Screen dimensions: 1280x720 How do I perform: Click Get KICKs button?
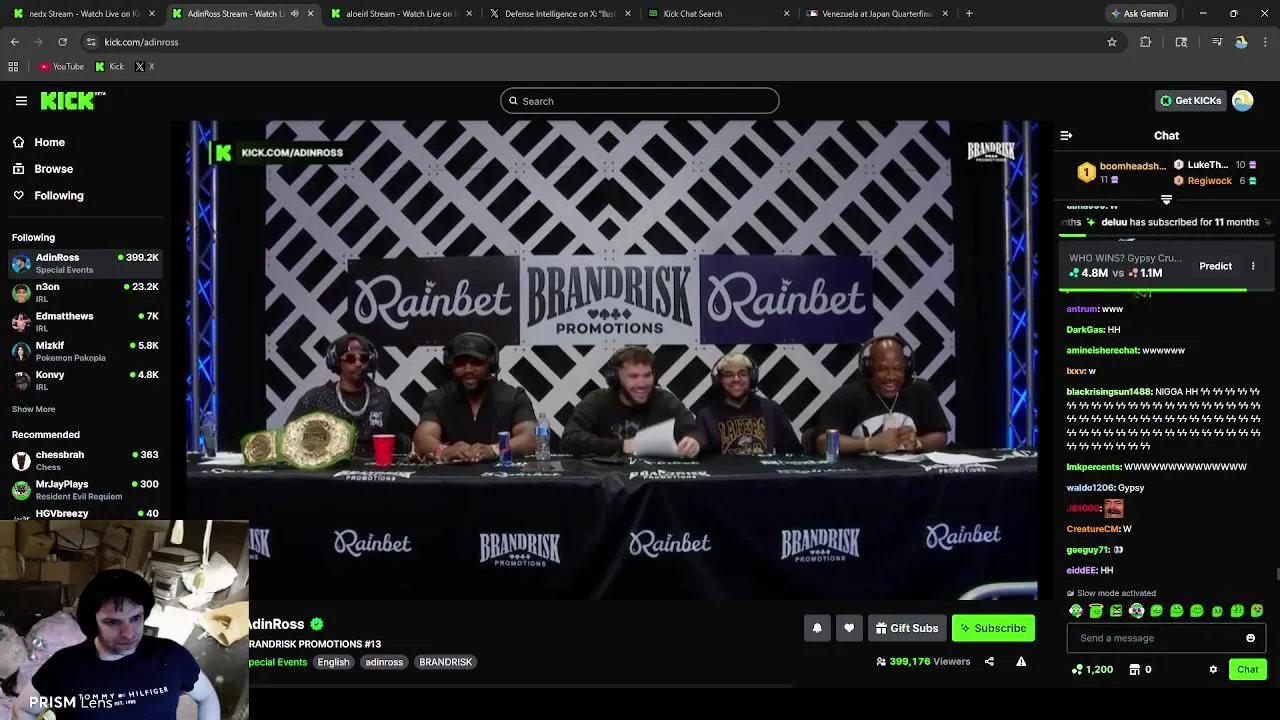pyautogui.click(x=1190, y=100)
